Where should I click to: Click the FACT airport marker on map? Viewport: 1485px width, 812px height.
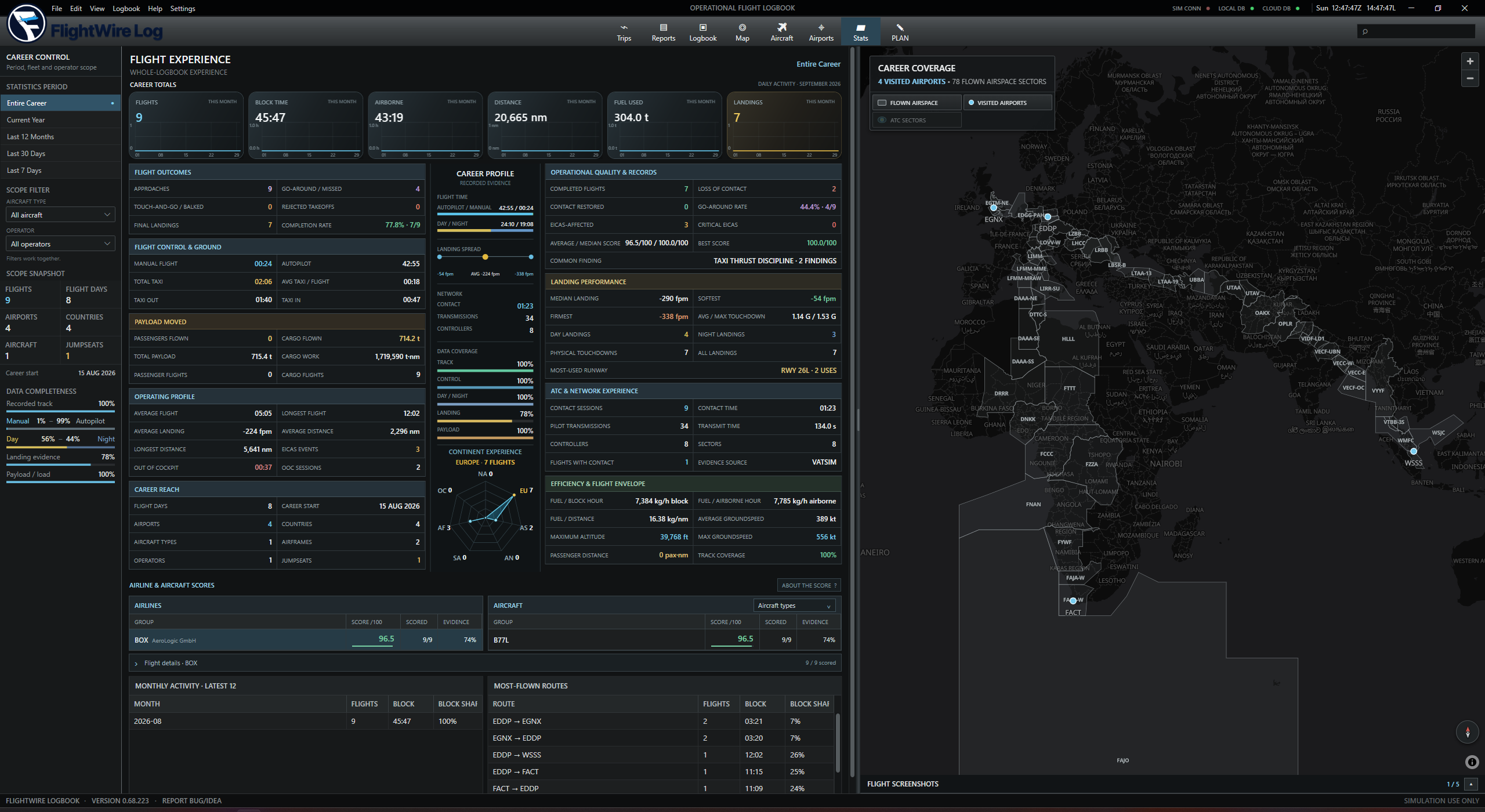[1073, 601]
